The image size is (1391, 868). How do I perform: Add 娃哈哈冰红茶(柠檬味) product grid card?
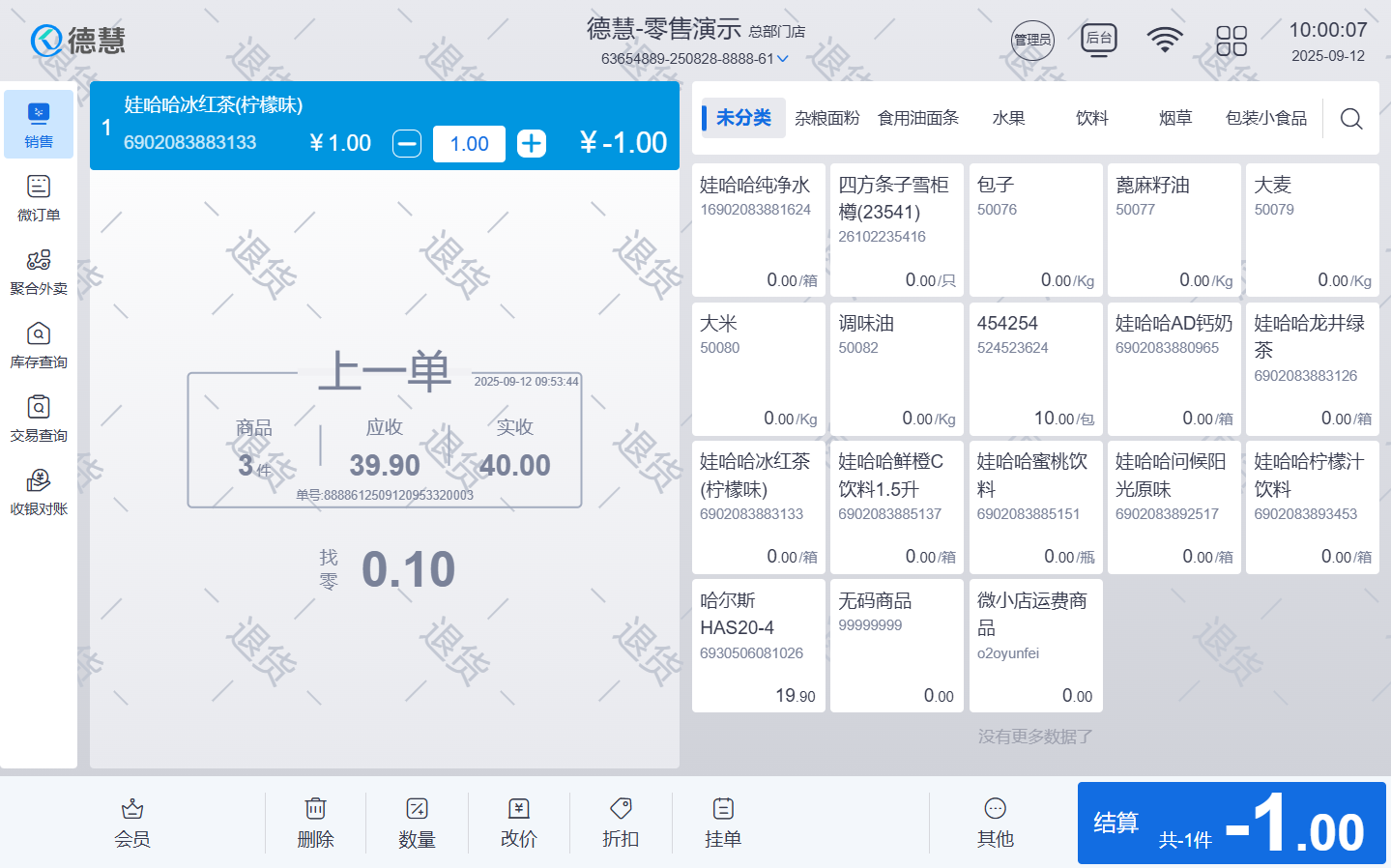click(x=759, y=507)
